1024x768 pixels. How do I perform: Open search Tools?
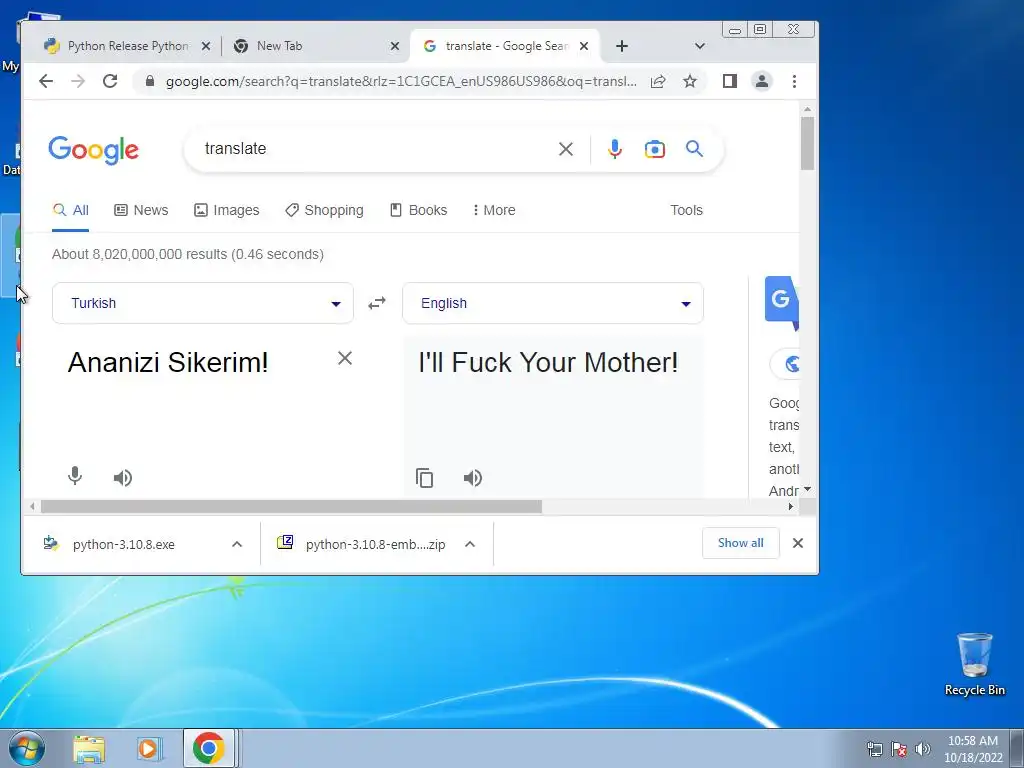coord(686,210)
